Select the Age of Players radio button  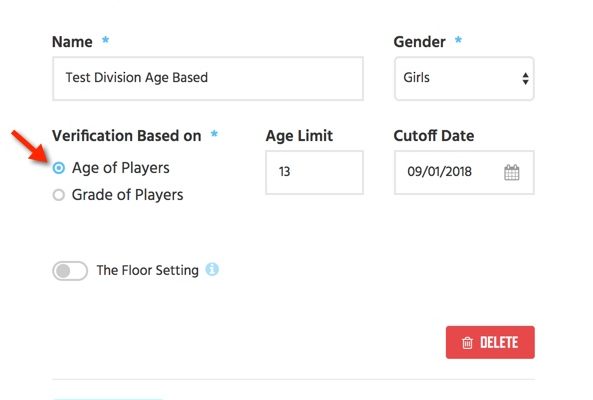[x=59, y=167]
